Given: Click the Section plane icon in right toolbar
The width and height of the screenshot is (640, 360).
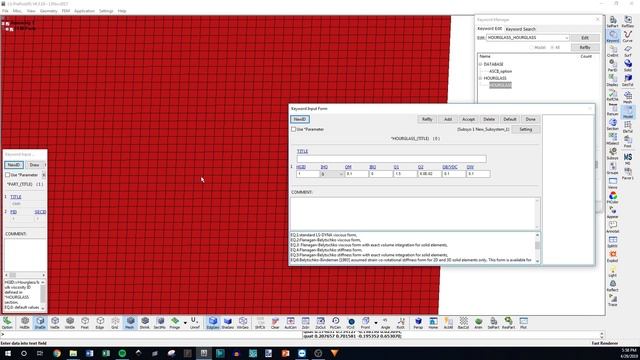Looking at the screenshot, I should (x=613, y=124).
